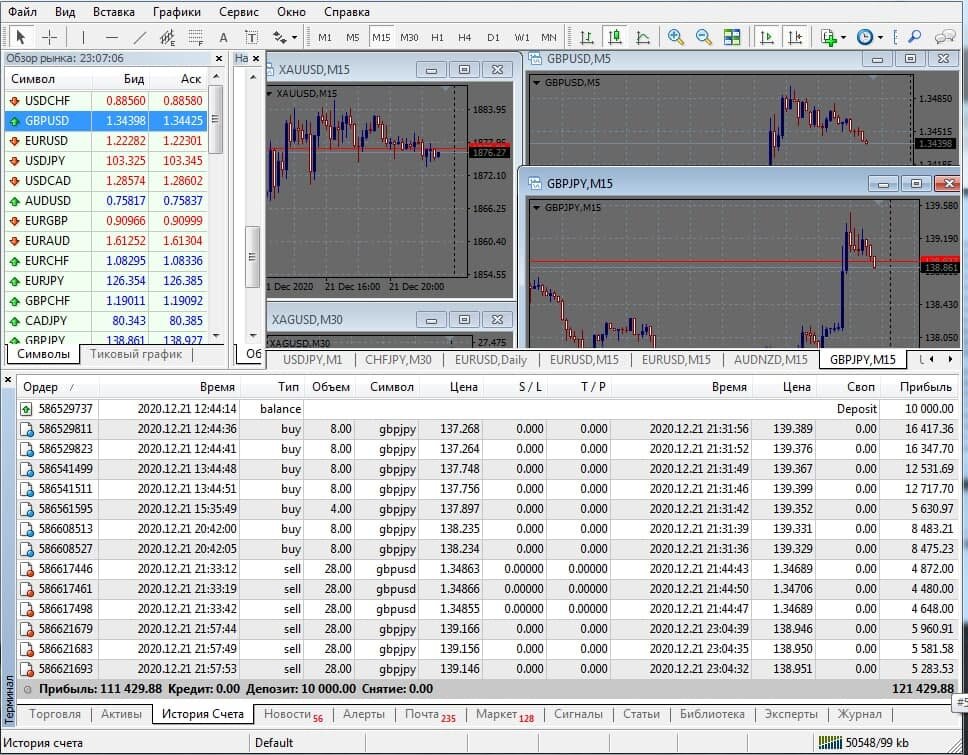Pick the Vertical Line drawing tool

(x=83, y=37)
